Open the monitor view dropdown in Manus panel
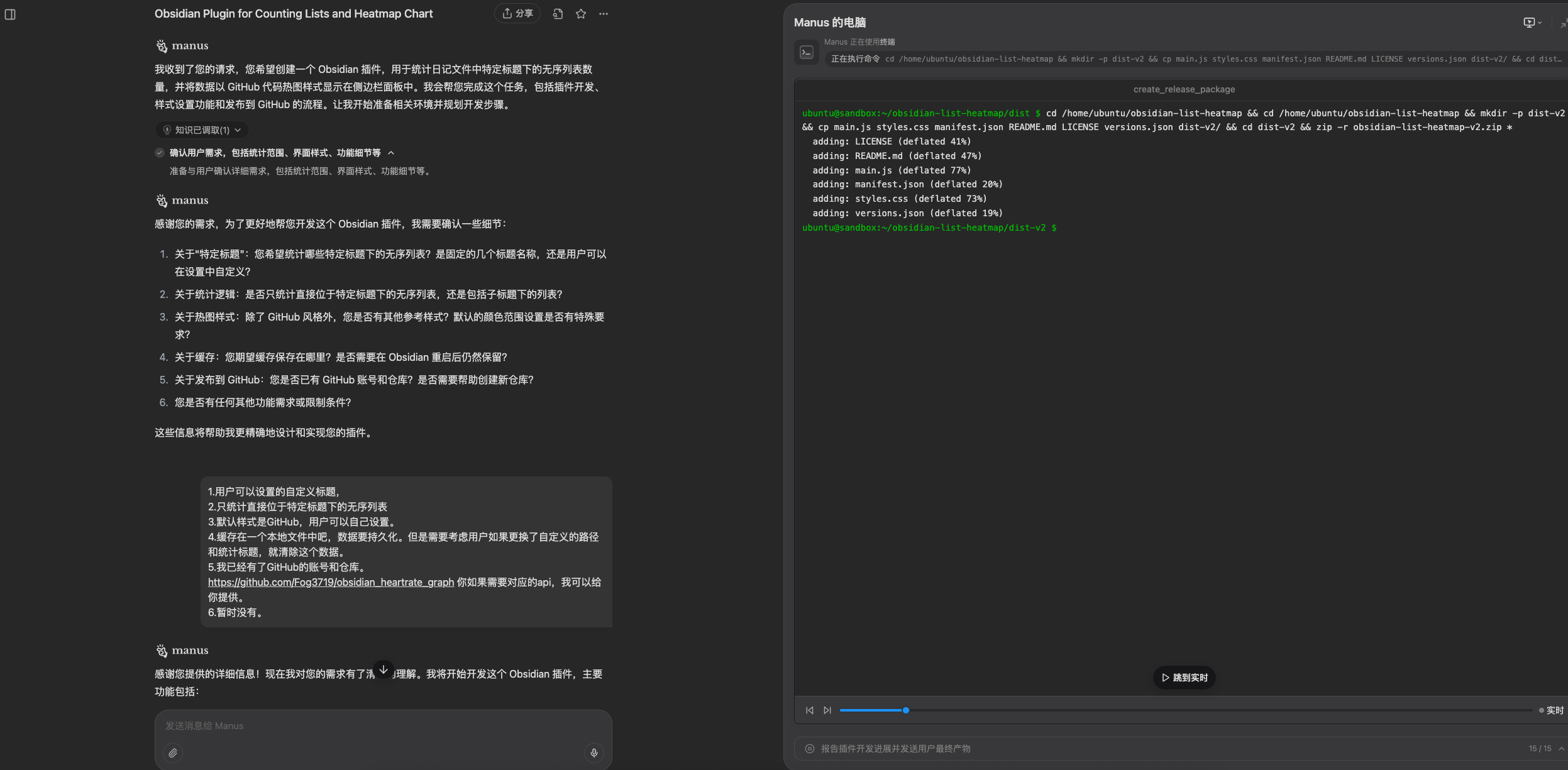 1532,23
